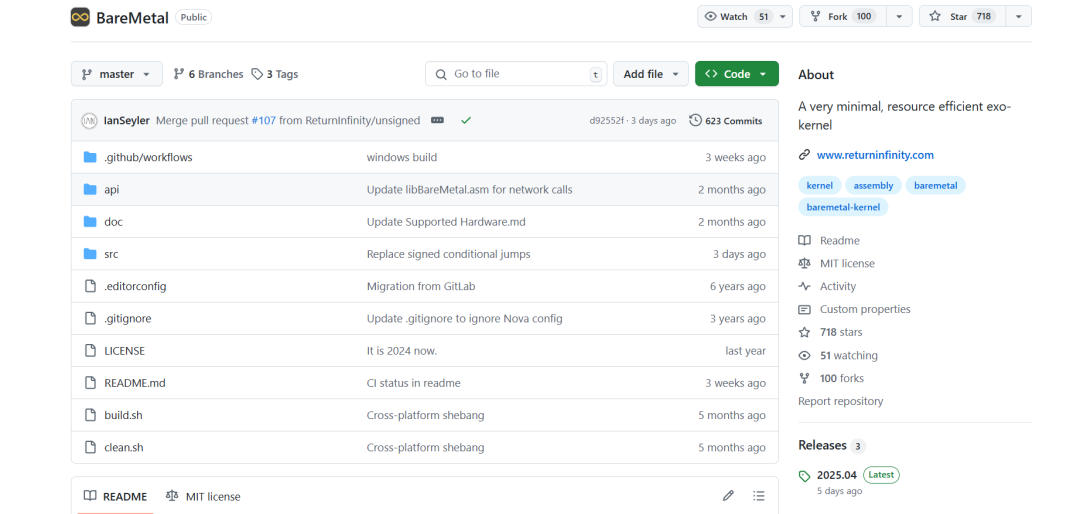Click the 623 Commits history link

pyautogui.click(x=726, y=121)
